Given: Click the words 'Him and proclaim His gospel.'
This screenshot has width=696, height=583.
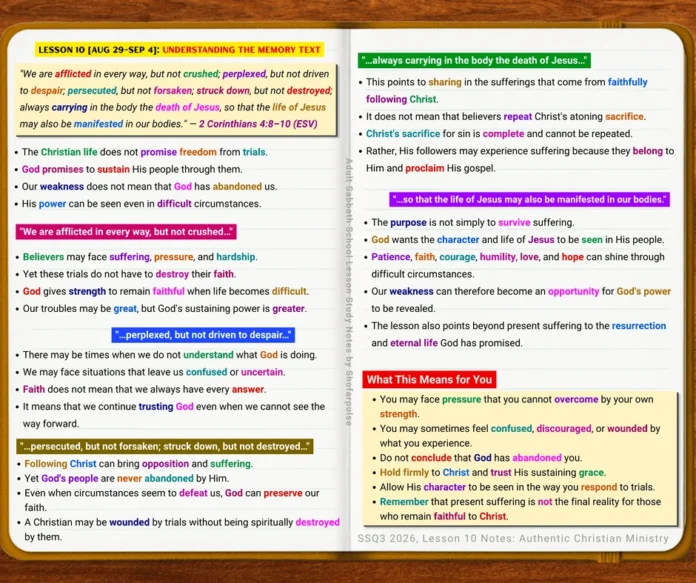Looking at the screenshot, I should [x=431, y=169].
